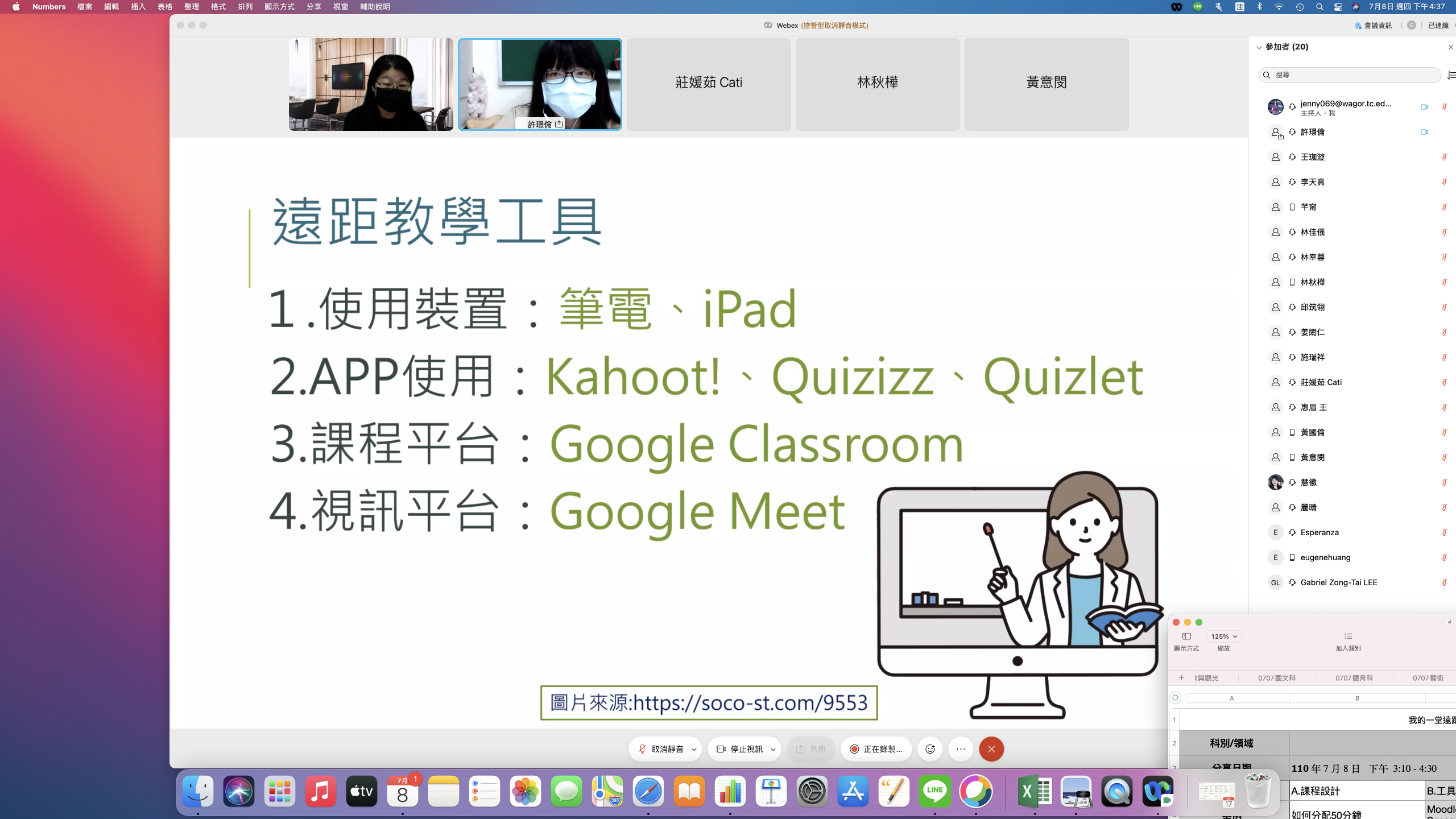Open the more options ellipsis button
1456x819 pixels.
coord(961,749)
